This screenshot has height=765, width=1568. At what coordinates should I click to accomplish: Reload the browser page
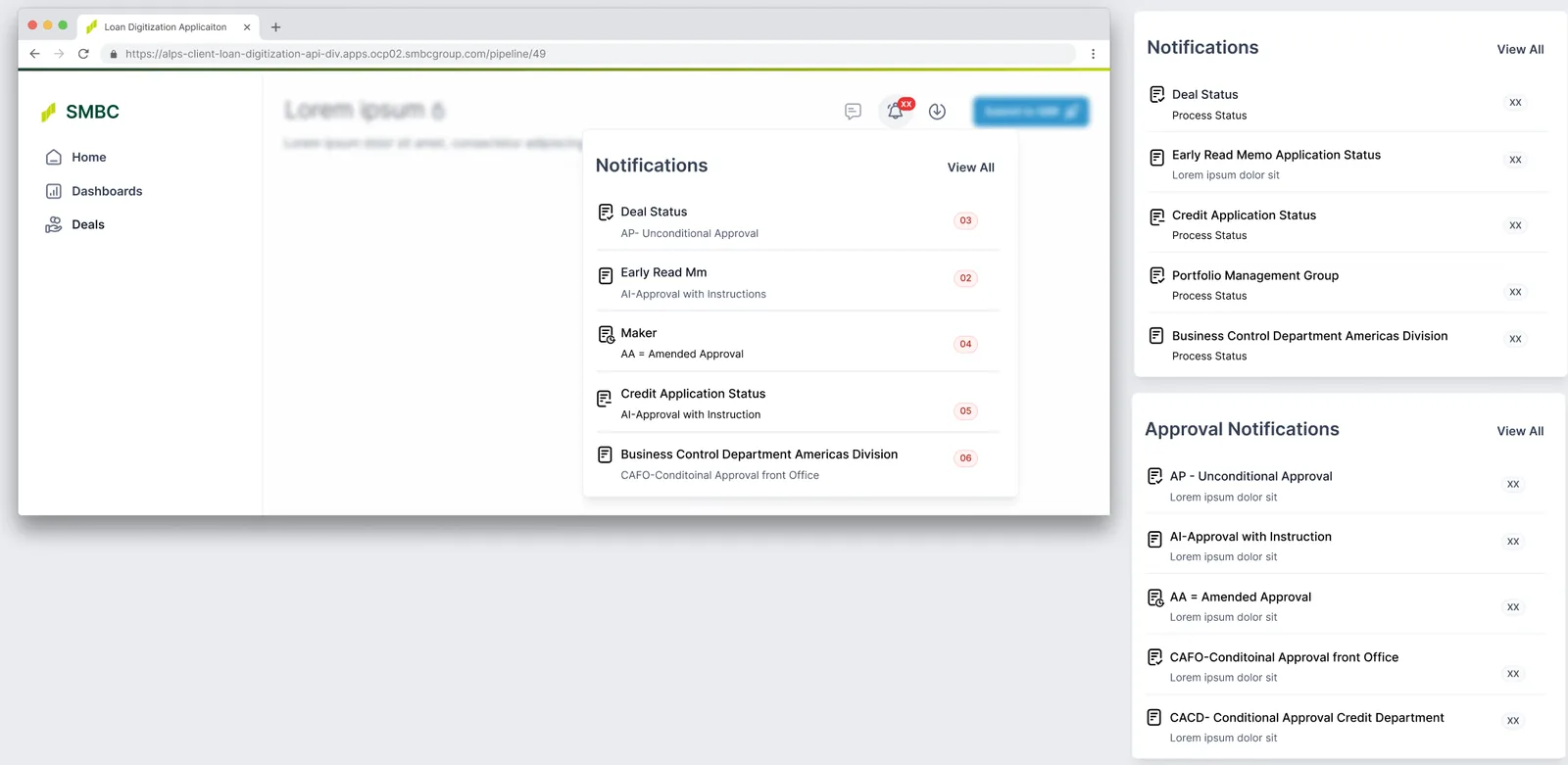[83, 54]
